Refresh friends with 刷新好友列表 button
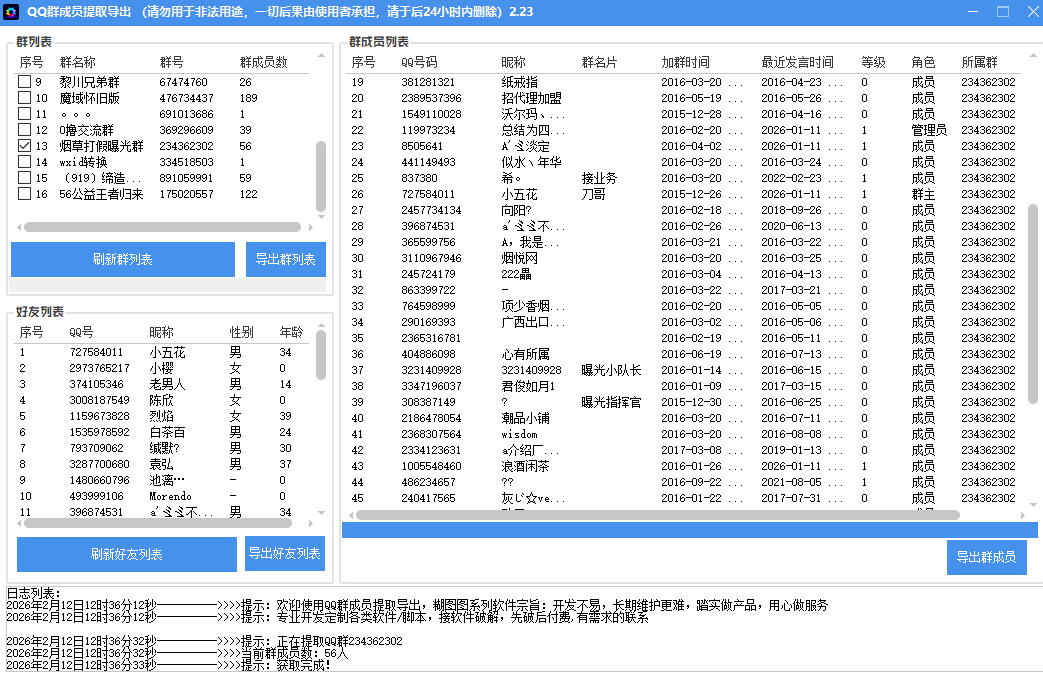The width and height of the screenshot is (1043, 676). point(127,554)
